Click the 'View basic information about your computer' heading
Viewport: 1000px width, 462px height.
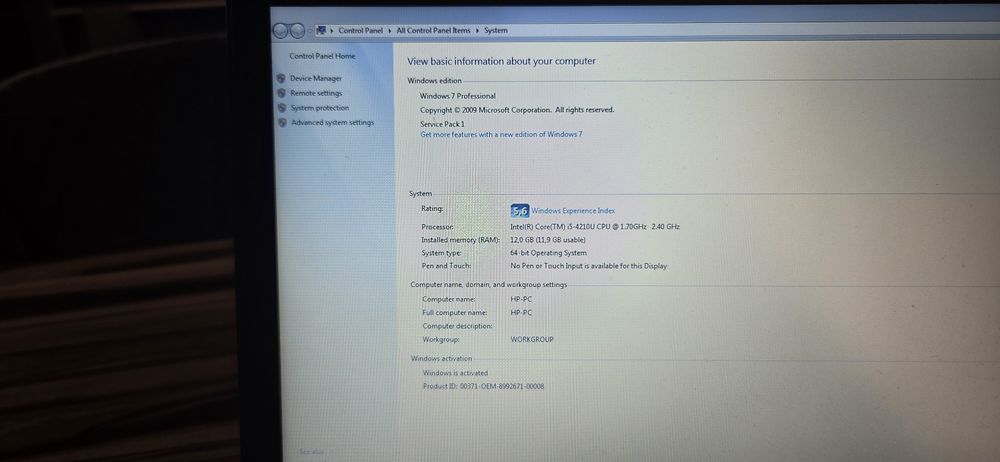[x=501, y=61]
